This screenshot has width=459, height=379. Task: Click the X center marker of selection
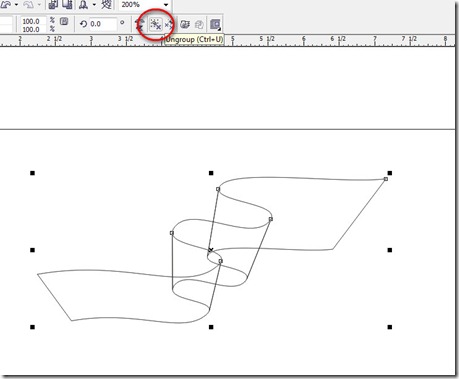(211, 250)
